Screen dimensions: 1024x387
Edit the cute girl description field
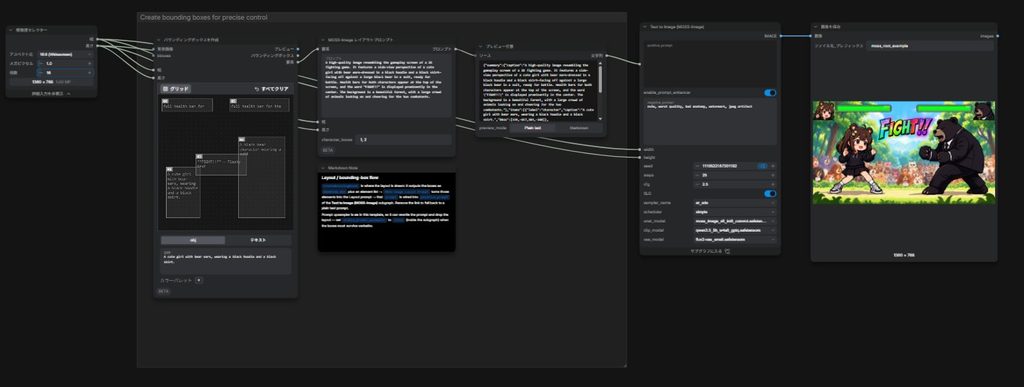point(226,260)
